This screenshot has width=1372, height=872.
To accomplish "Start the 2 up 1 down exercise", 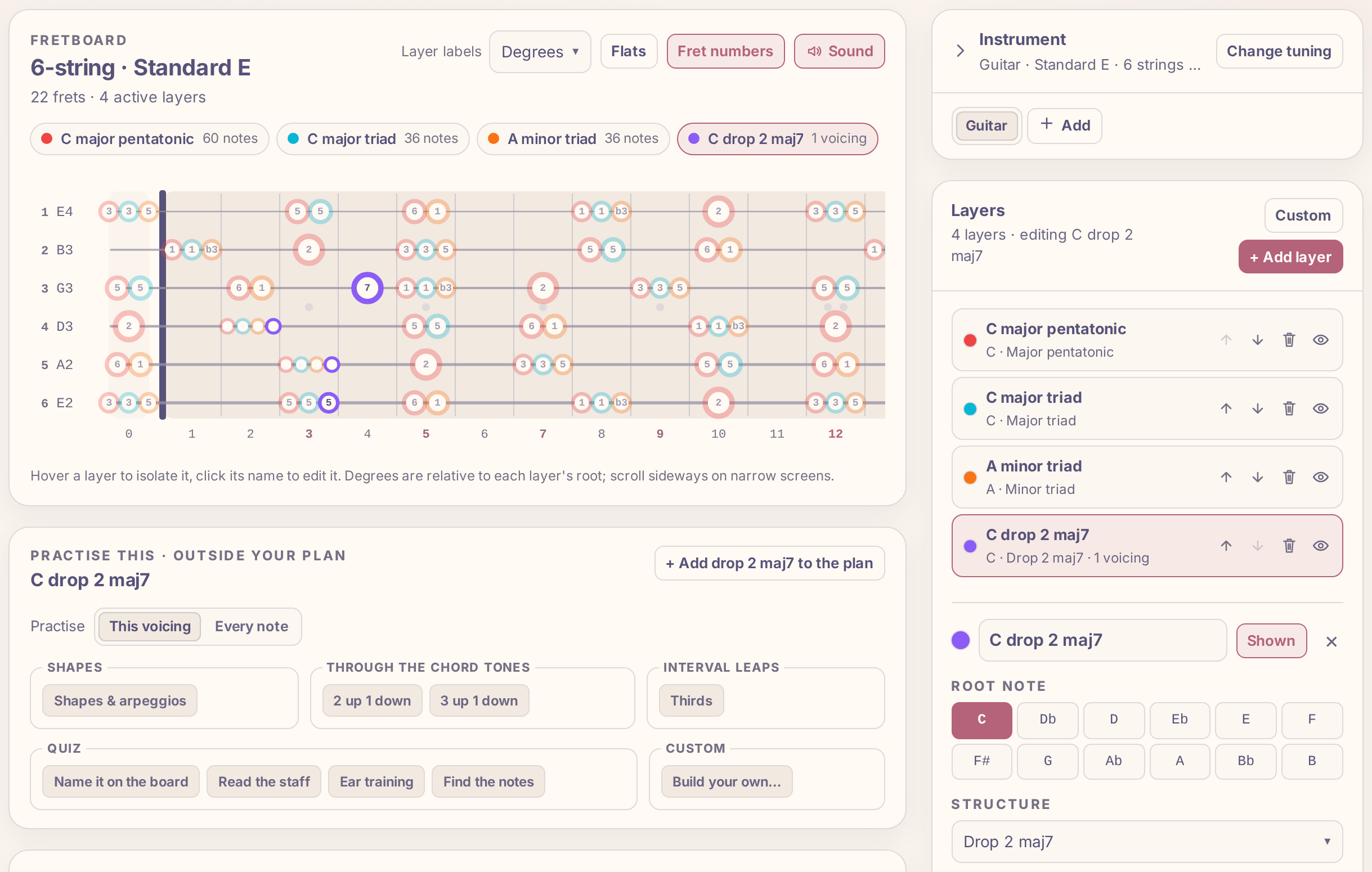I will [372, 700].
